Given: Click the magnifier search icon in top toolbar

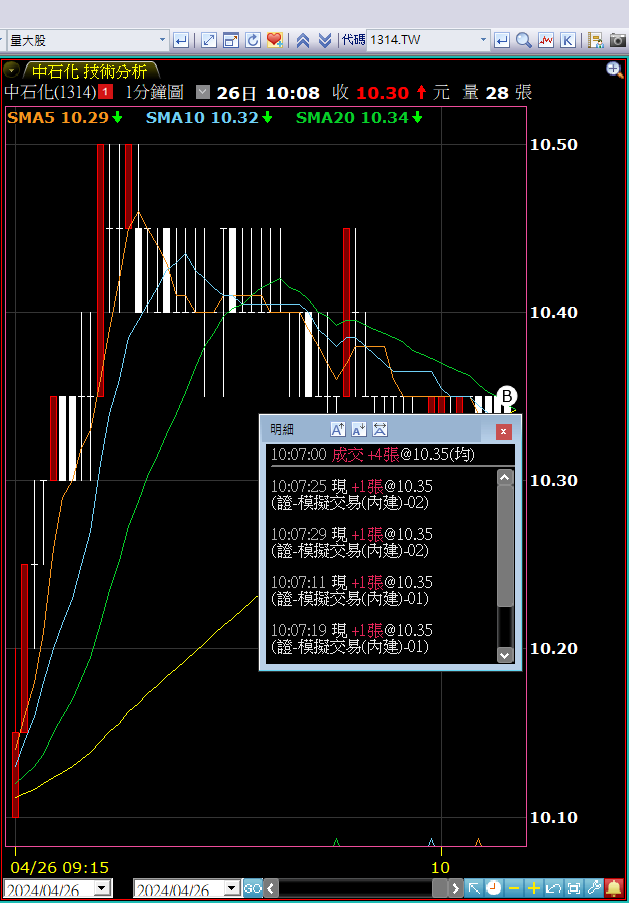Looking at the screenshot, I should [524, 40].
